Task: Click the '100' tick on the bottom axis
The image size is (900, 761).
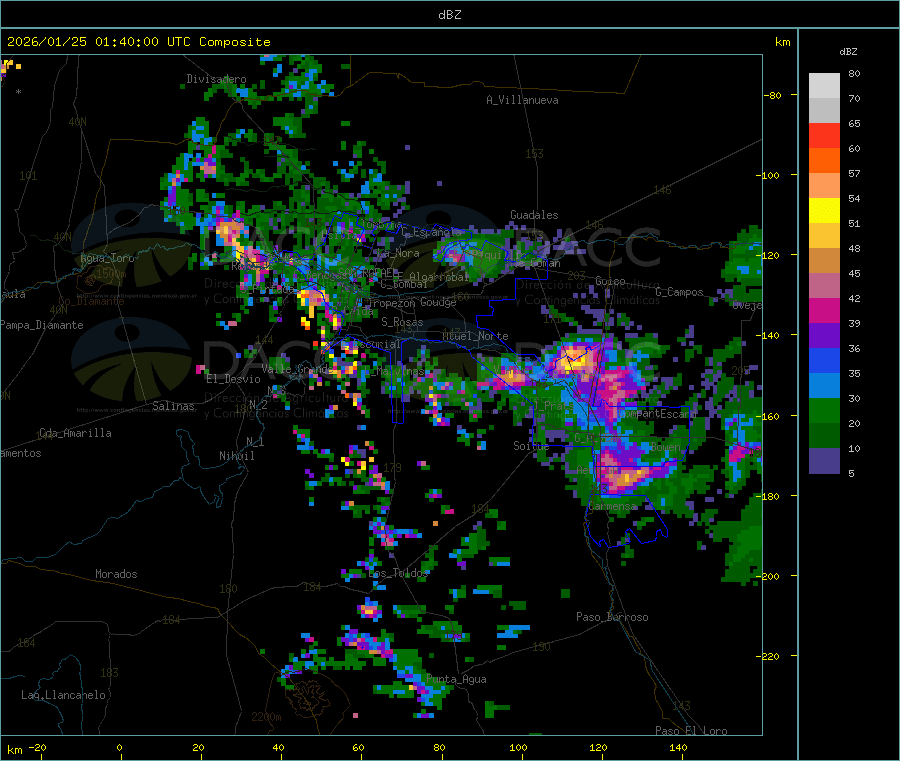Action: 518,747
